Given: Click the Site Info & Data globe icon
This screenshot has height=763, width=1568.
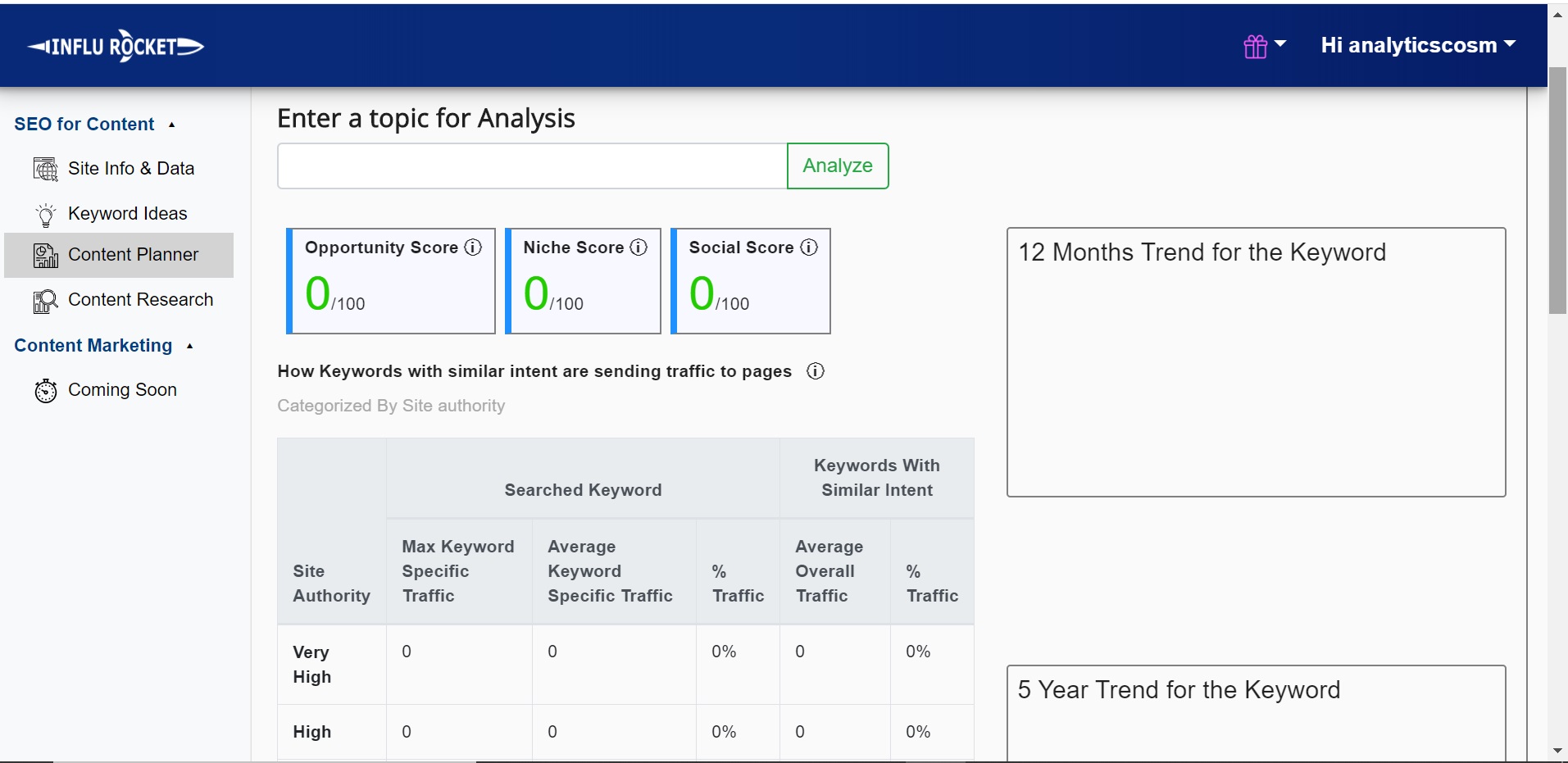Looking at the screenshot, I should pos(46,169).
